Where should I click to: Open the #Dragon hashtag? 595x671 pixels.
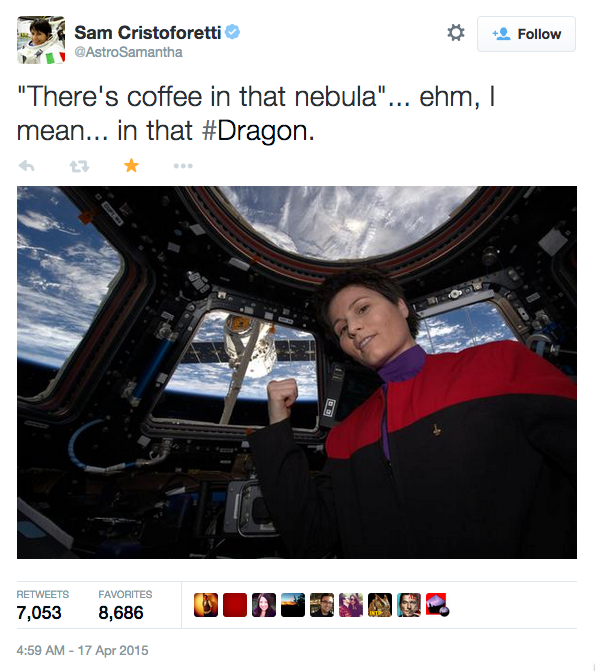pos(257,131)
